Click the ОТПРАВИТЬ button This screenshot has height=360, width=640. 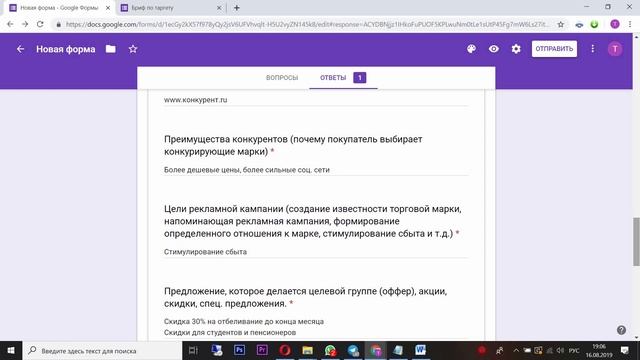click(x=554, y=49)
